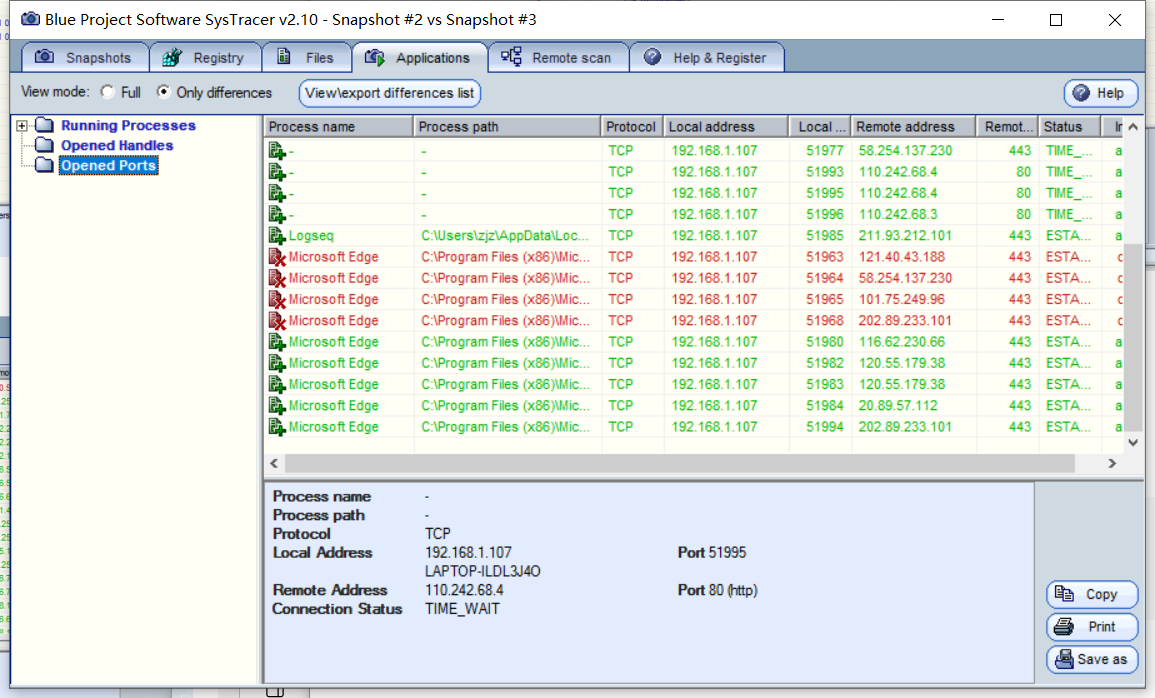Screen dimensions: 1155x698
Task: Click removed icon of Edge port 51963 row
Action: (x=277, y=258)
